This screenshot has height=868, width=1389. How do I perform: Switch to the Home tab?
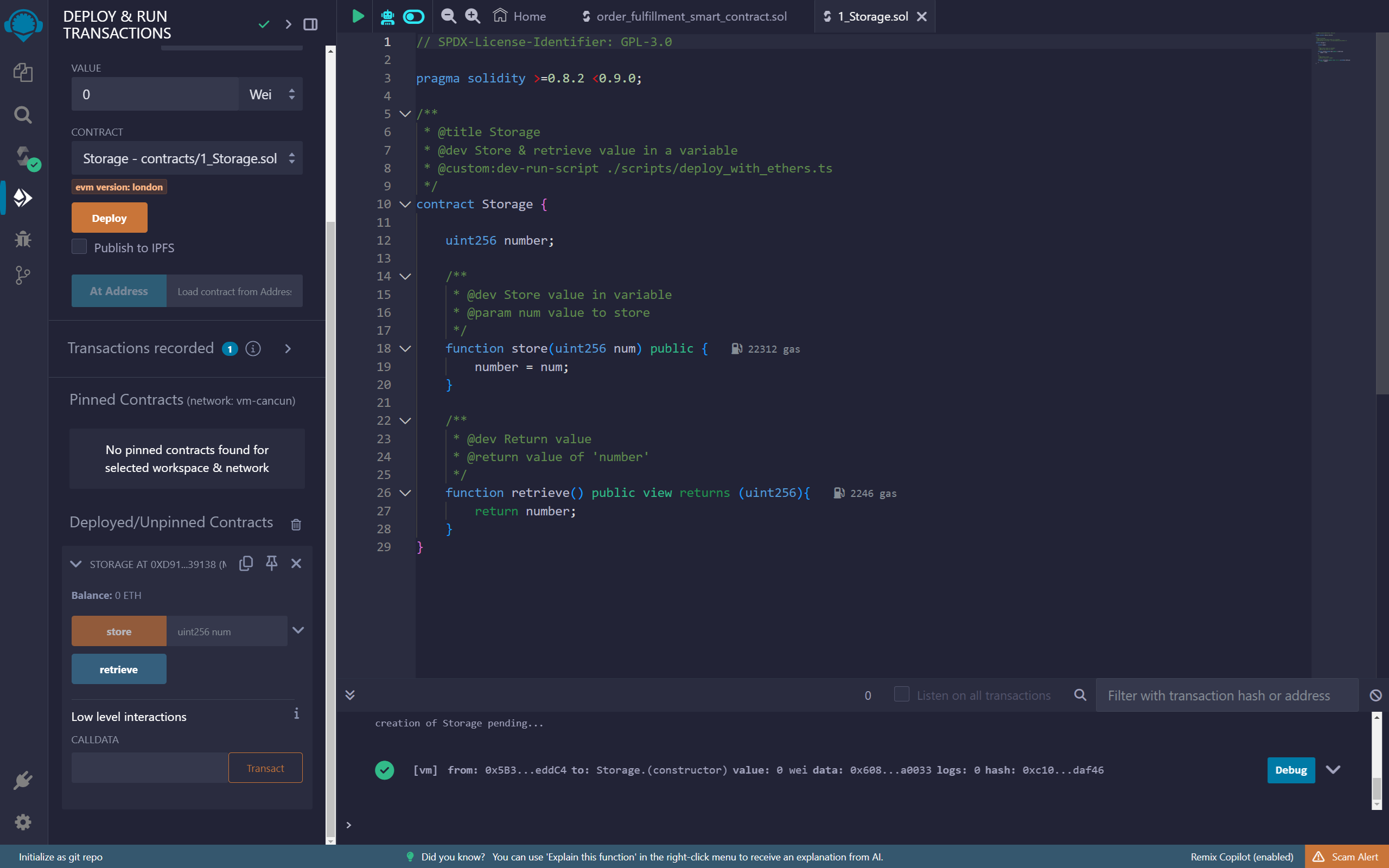[x=519, y=16]
